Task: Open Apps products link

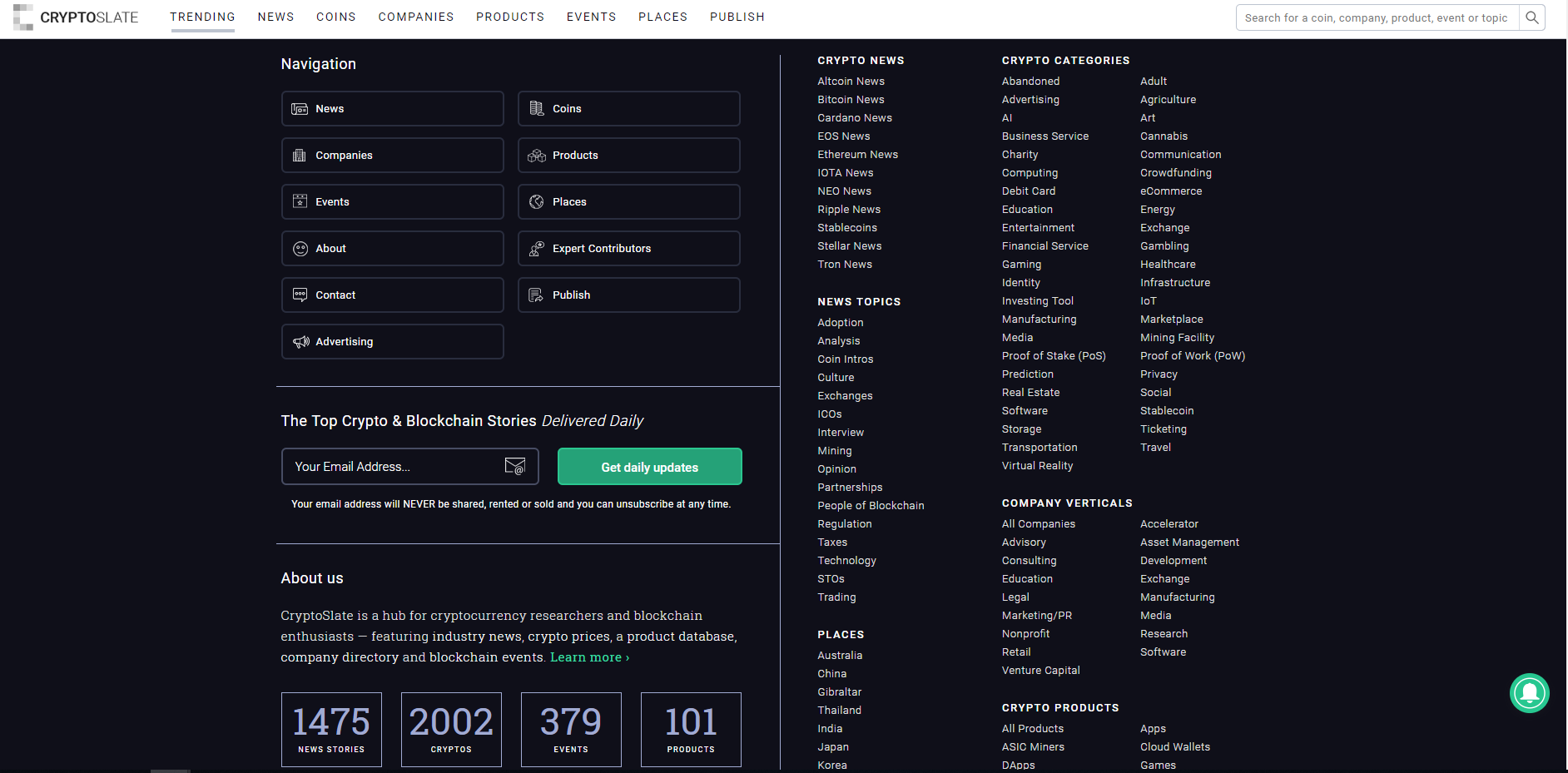Action: click(1153, 729)
